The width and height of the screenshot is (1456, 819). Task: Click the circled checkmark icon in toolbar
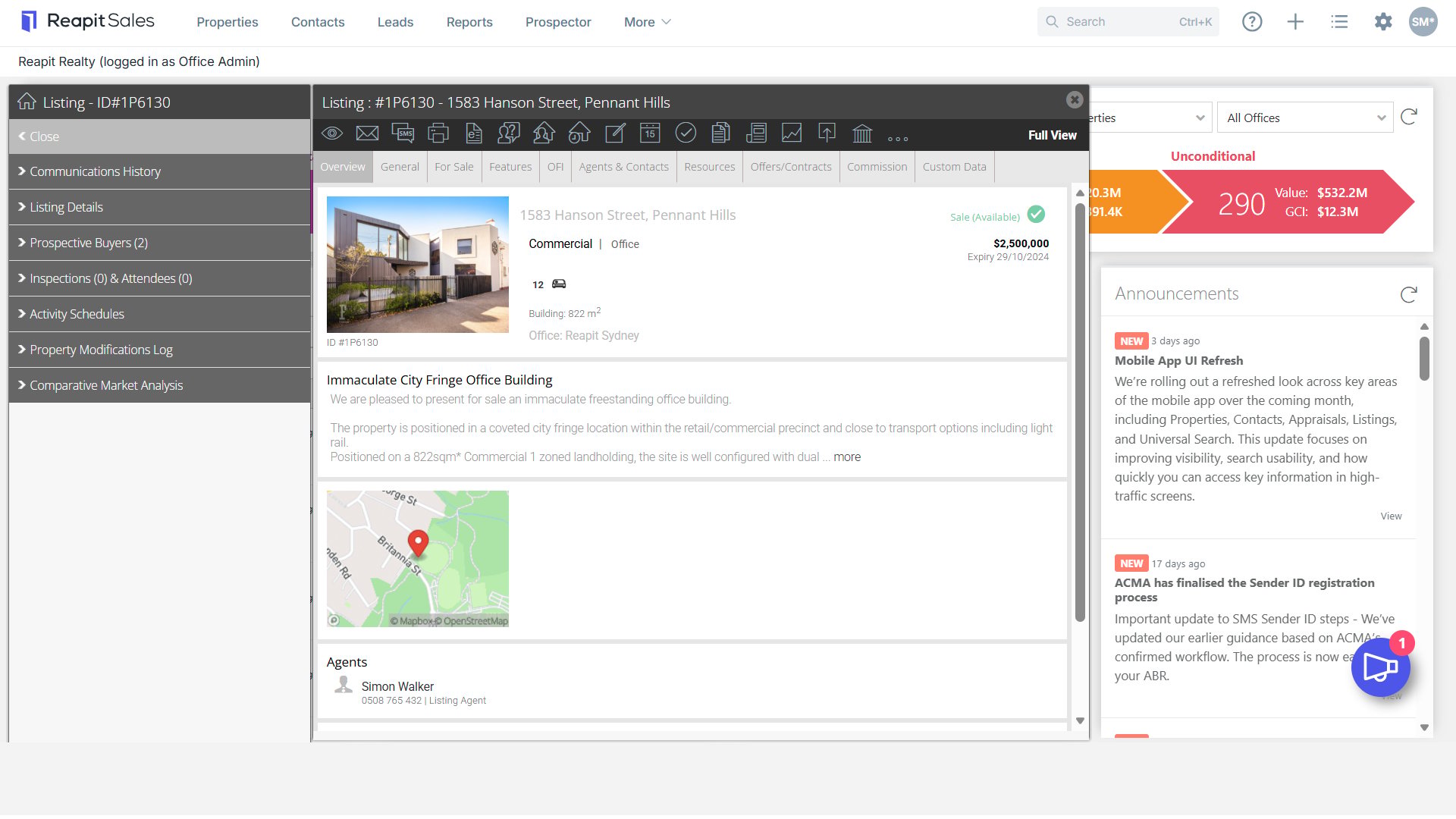(x=686, y=133)
